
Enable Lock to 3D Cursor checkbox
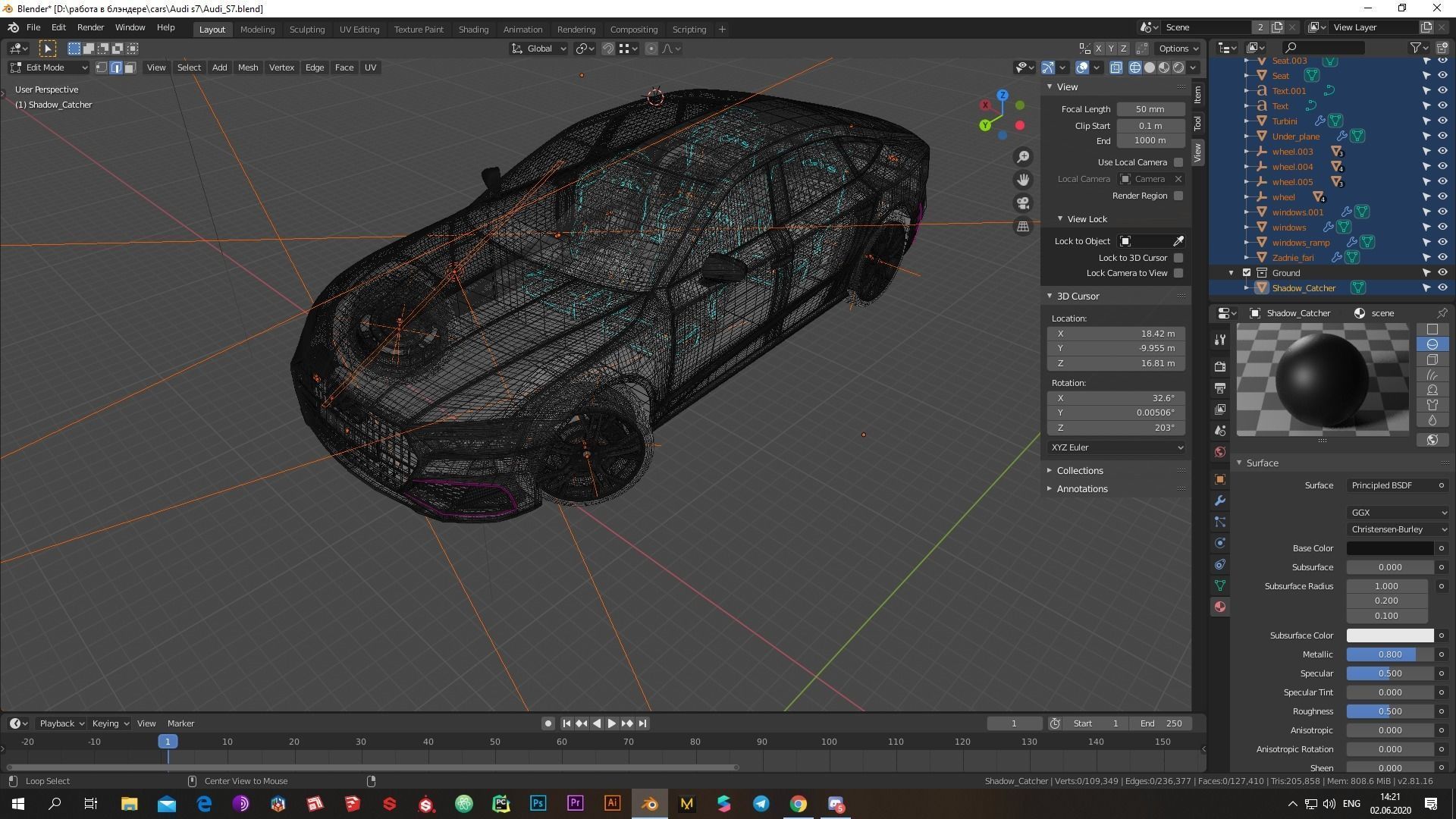point(1178,258)
